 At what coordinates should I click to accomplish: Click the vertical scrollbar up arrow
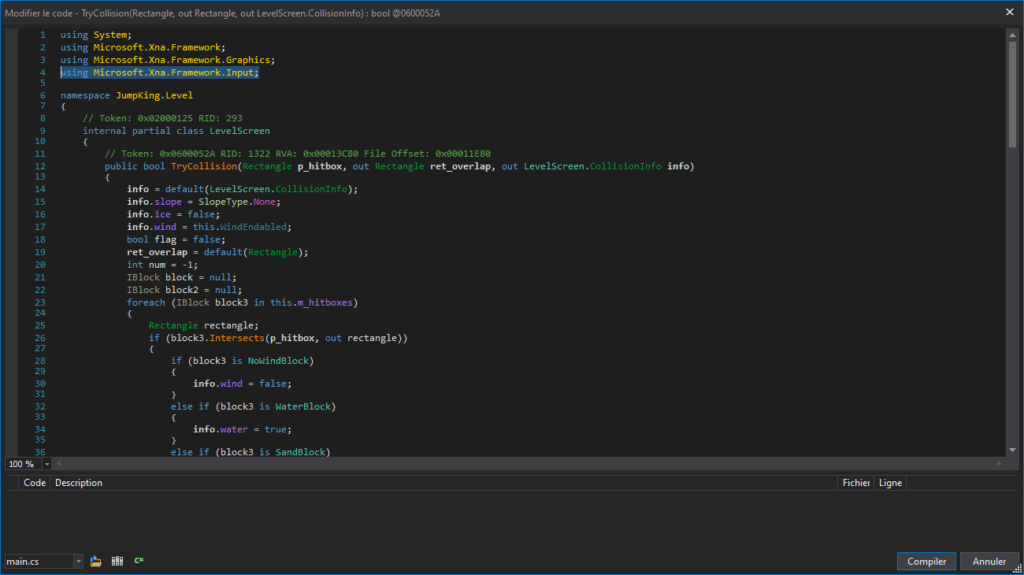pos(1012,35)
